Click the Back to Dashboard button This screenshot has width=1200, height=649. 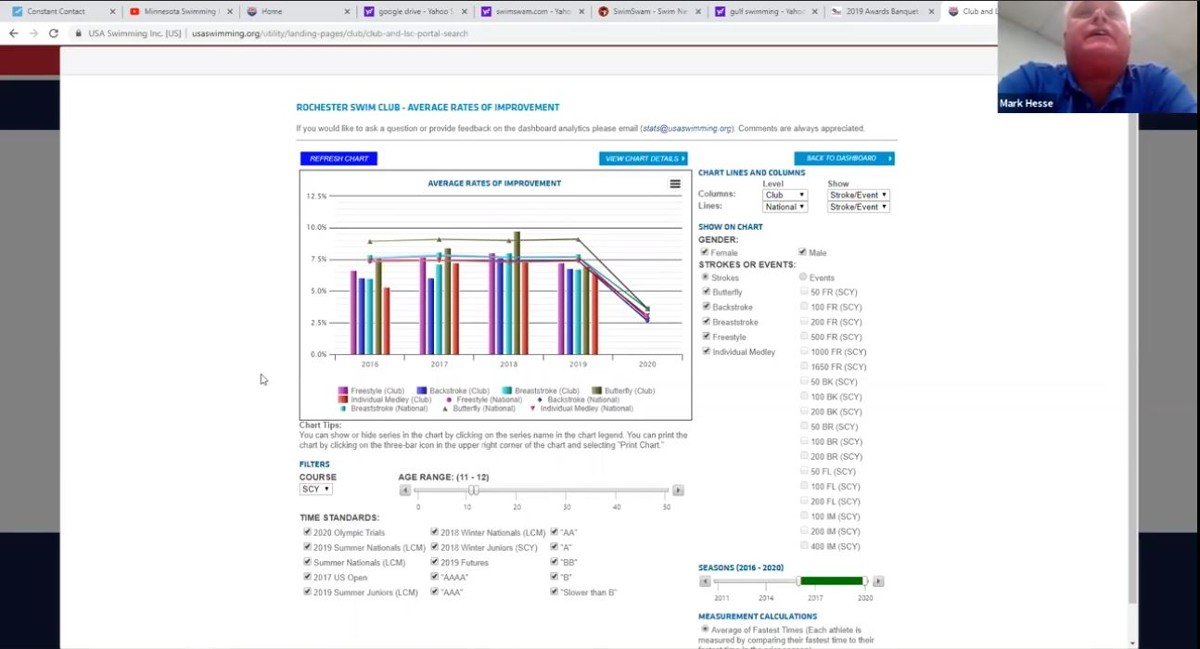pos(843,159)
